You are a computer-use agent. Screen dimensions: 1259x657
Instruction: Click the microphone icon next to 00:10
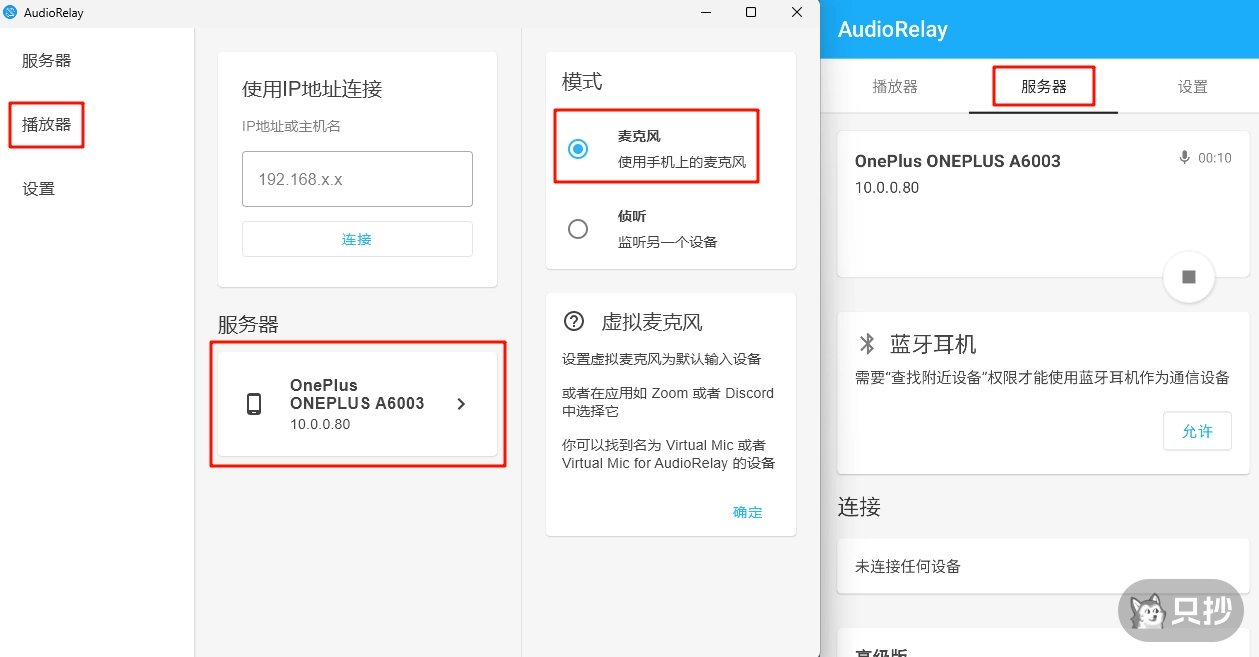(x=1185, y=158)
